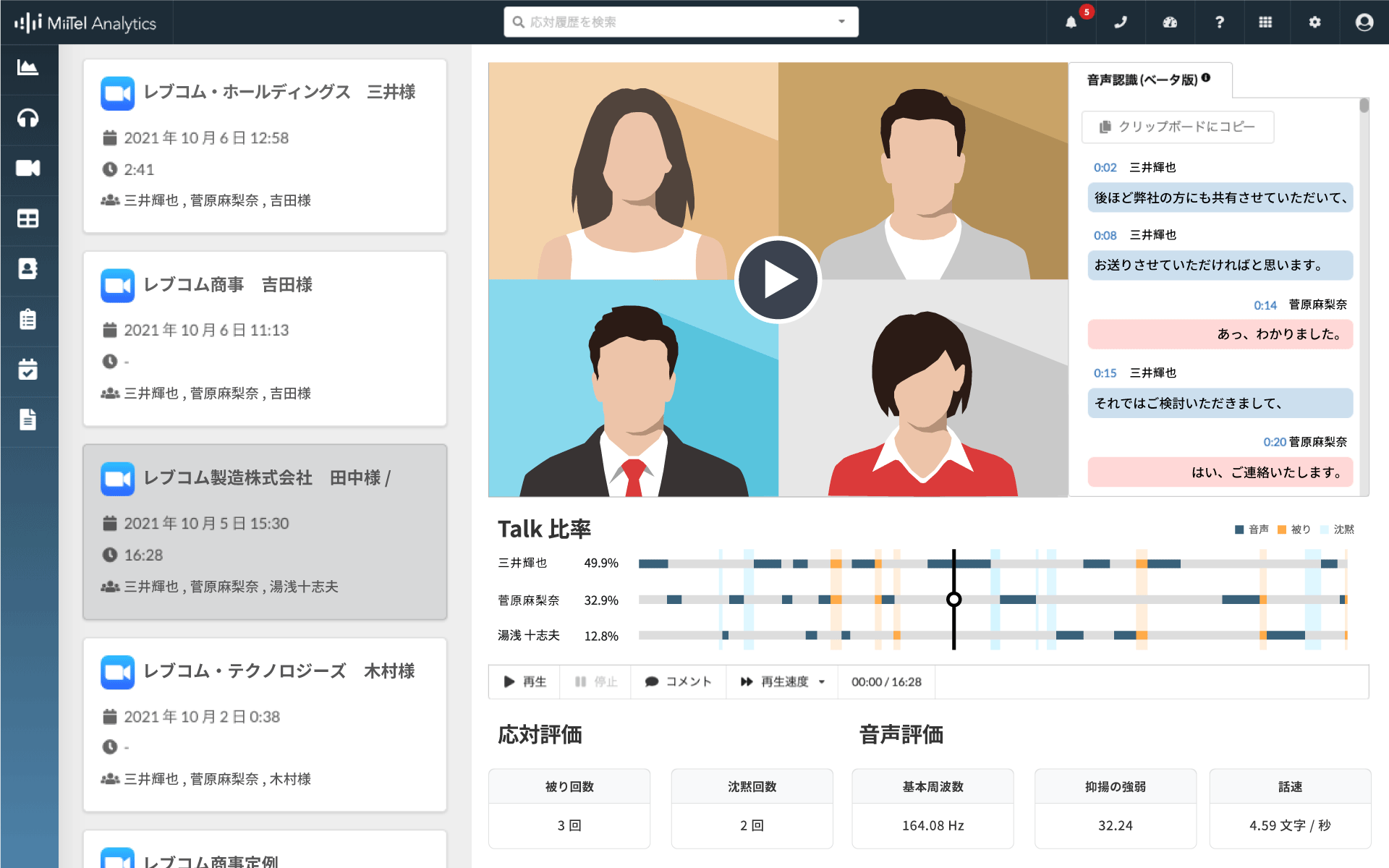Image resolution: width=1389 pixels, height=868 pixels.
Task: Open the apps grid icon in header
Action: [1265, 22]
